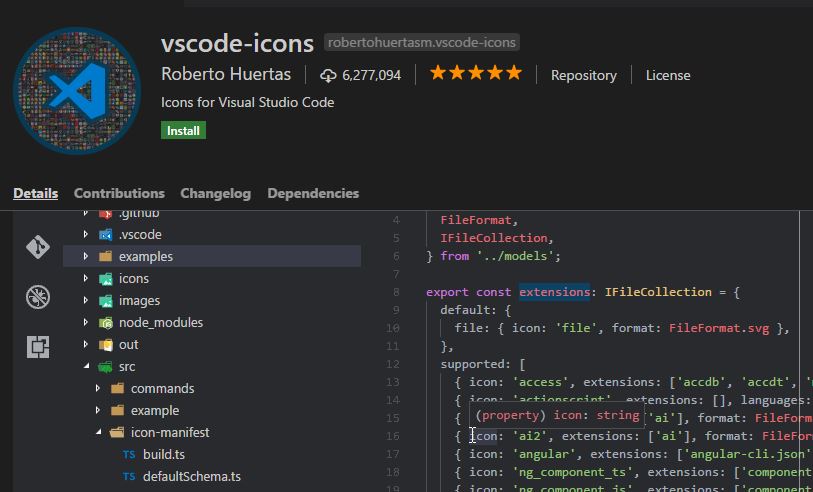Expand the commands folder arrow
813x492 pixels.
pyautogui.click(x=98, y=388)
